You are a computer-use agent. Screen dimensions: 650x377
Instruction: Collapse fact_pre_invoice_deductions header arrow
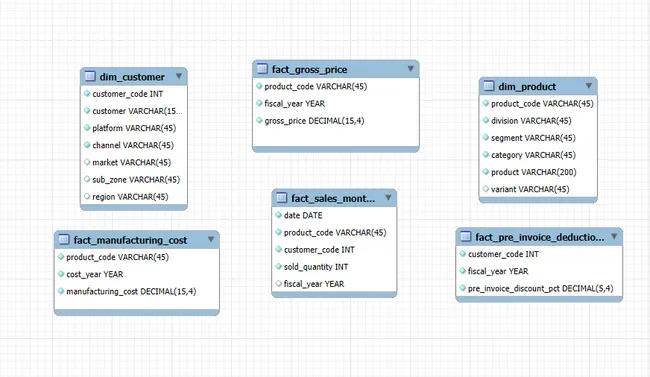point(614,236)
